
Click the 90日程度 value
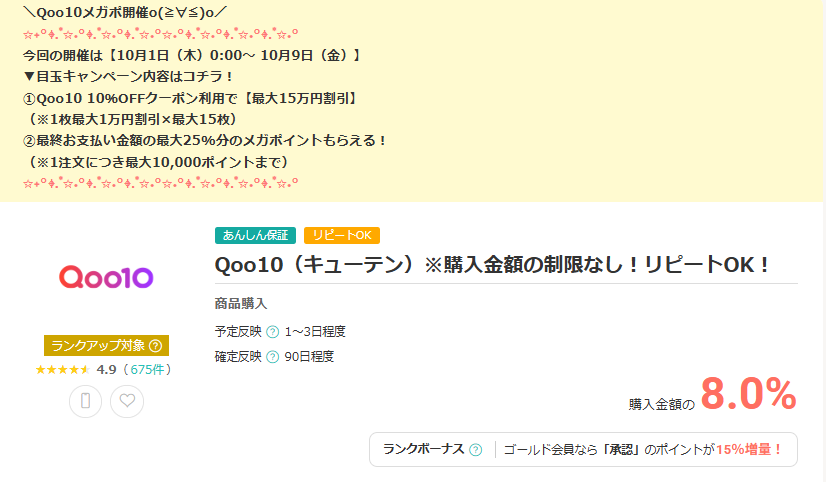tap(309, 357)
